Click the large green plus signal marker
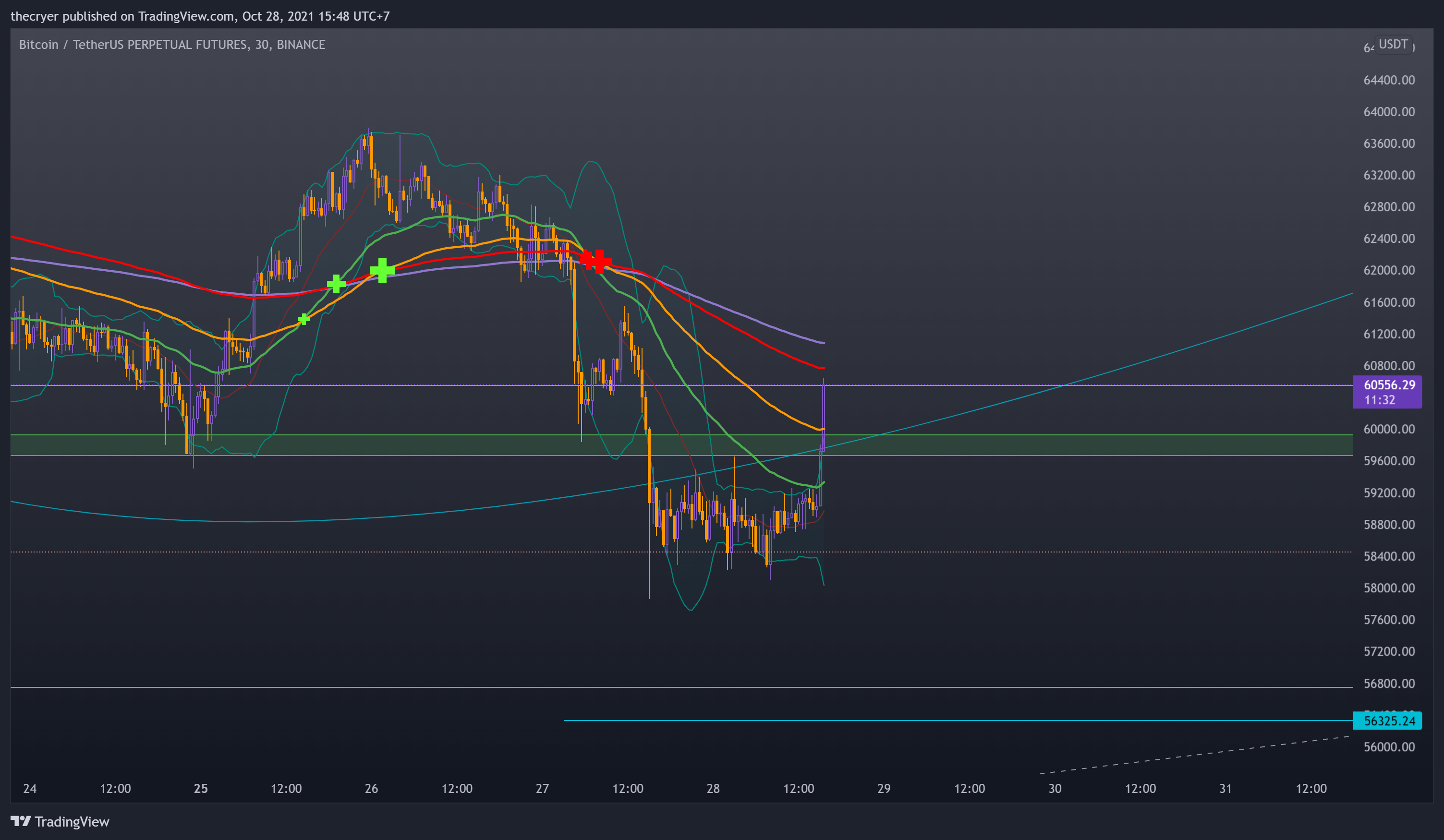Image resolution: width=1444 pixels, height=840 pixels. coord(382,270)
